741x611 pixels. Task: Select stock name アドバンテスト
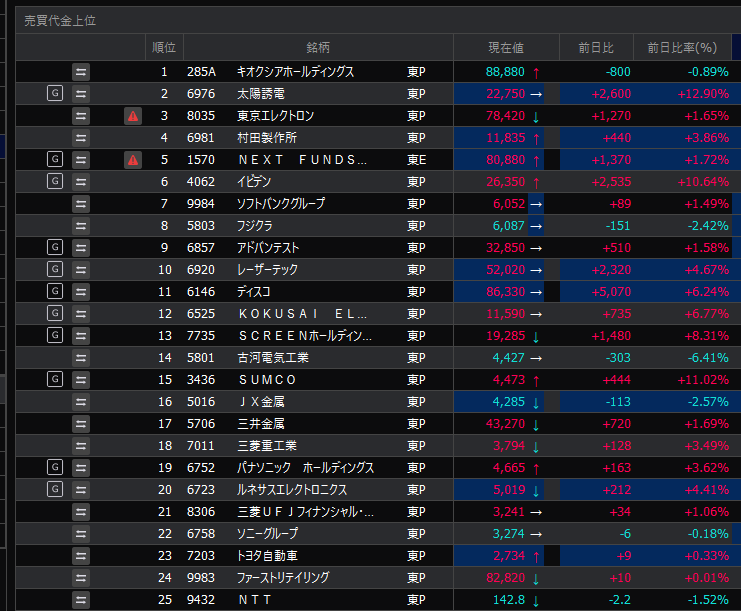268,248
